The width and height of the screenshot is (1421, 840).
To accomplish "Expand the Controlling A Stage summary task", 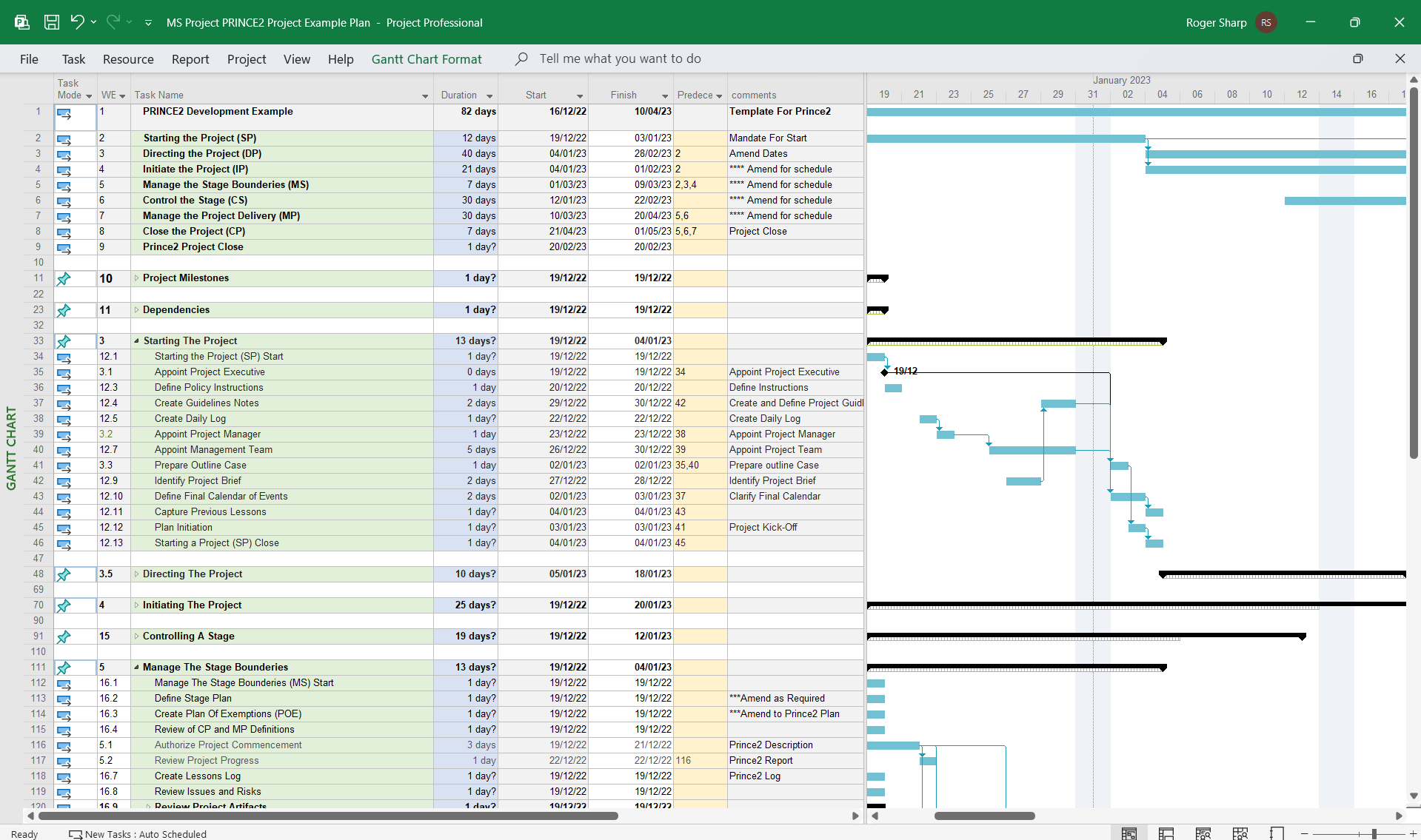I will tap(136, 636).
